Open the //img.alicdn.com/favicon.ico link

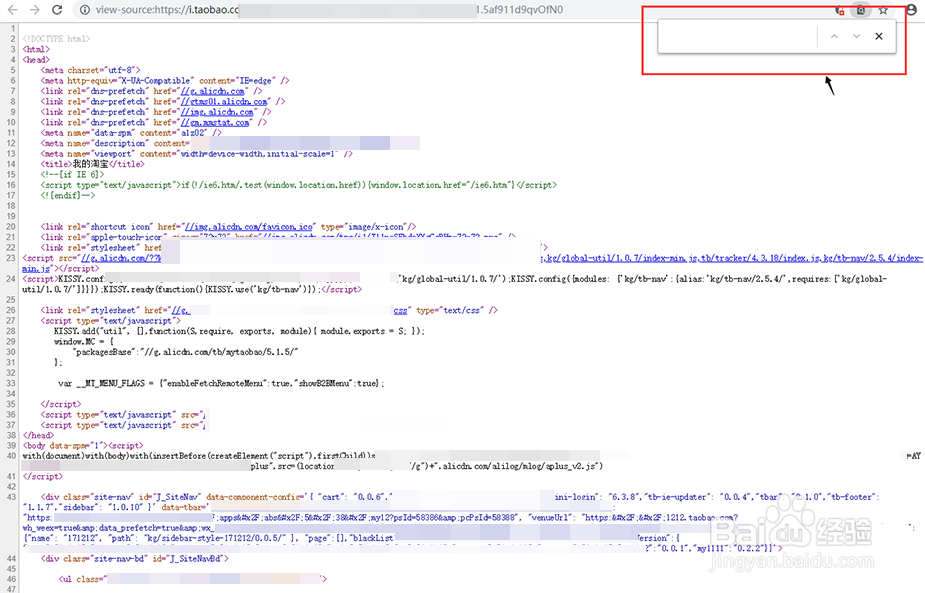(x=249, y=227)
